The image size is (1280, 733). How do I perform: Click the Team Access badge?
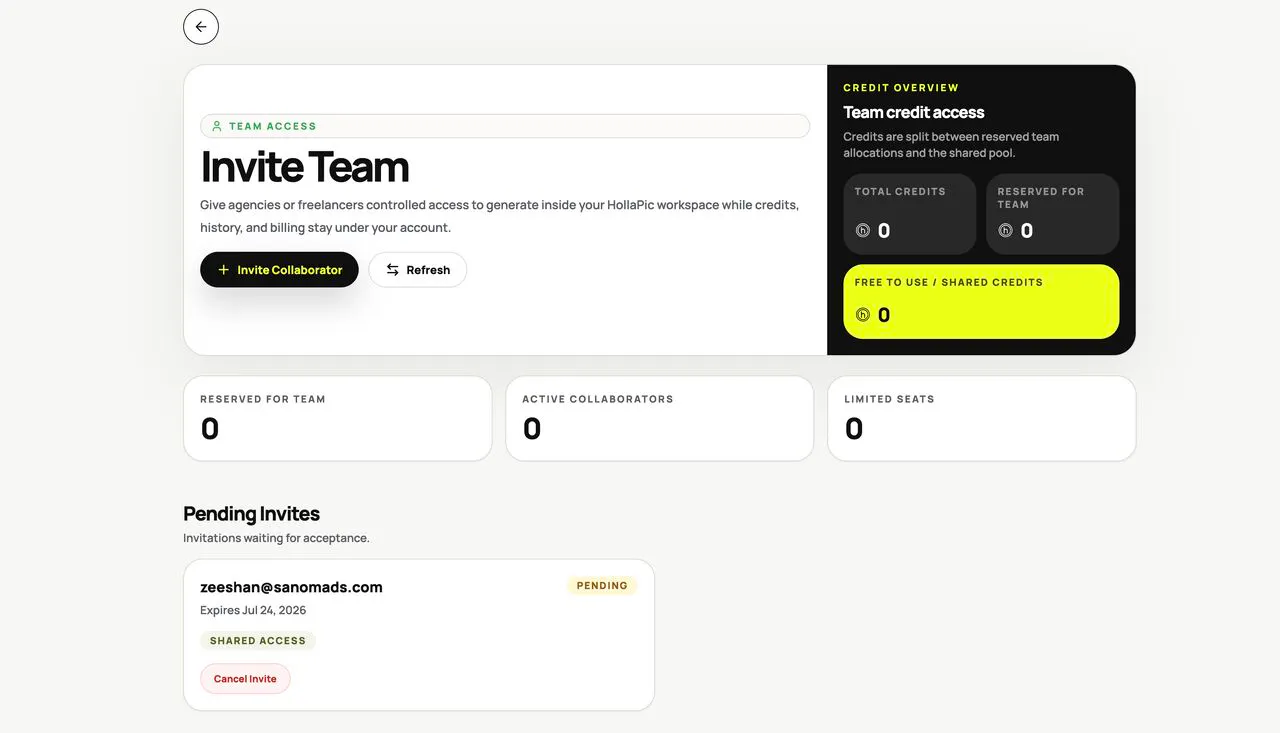[505, 126]
